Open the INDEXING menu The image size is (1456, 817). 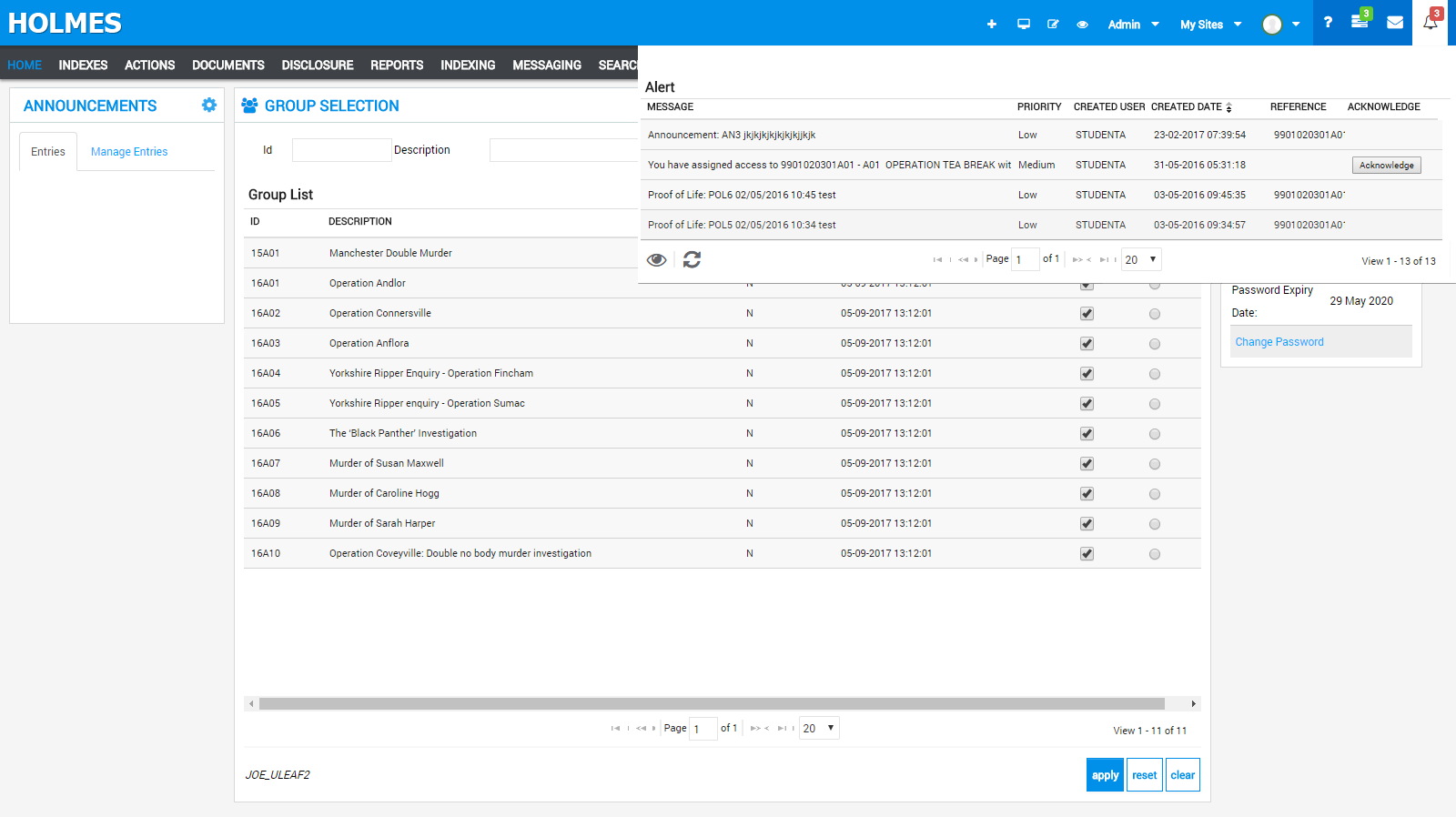coord(468,65)
